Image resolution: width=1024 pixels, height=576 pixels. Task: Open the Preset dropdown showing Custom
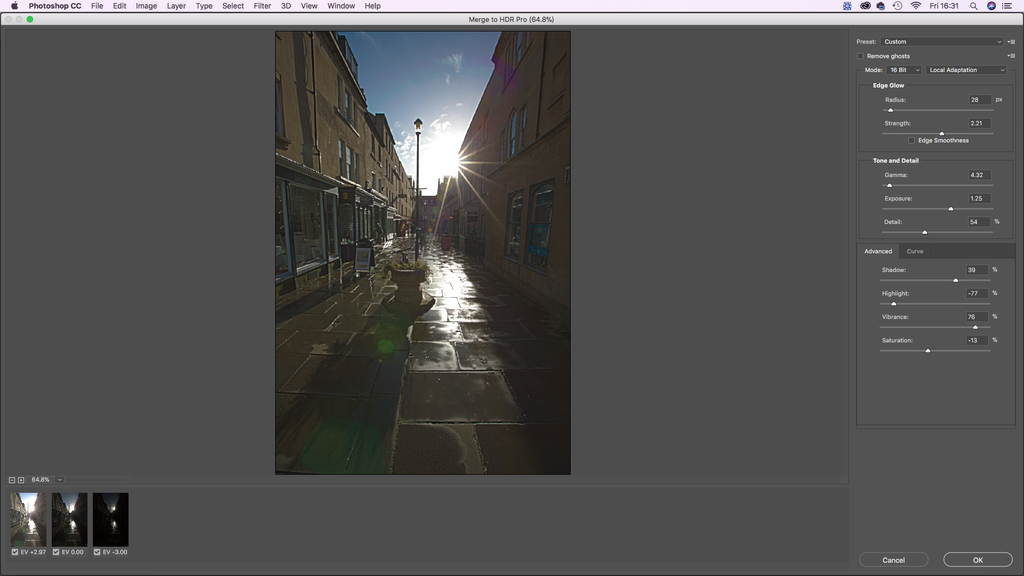point(941,42)
